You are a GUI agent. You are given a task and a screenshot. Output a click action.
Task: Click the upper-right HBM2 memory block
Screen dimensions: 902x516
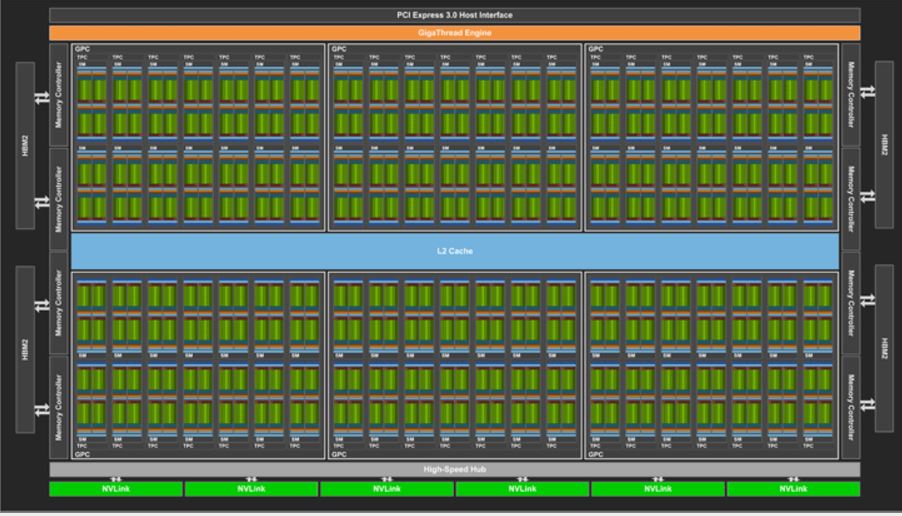(884, 144)
